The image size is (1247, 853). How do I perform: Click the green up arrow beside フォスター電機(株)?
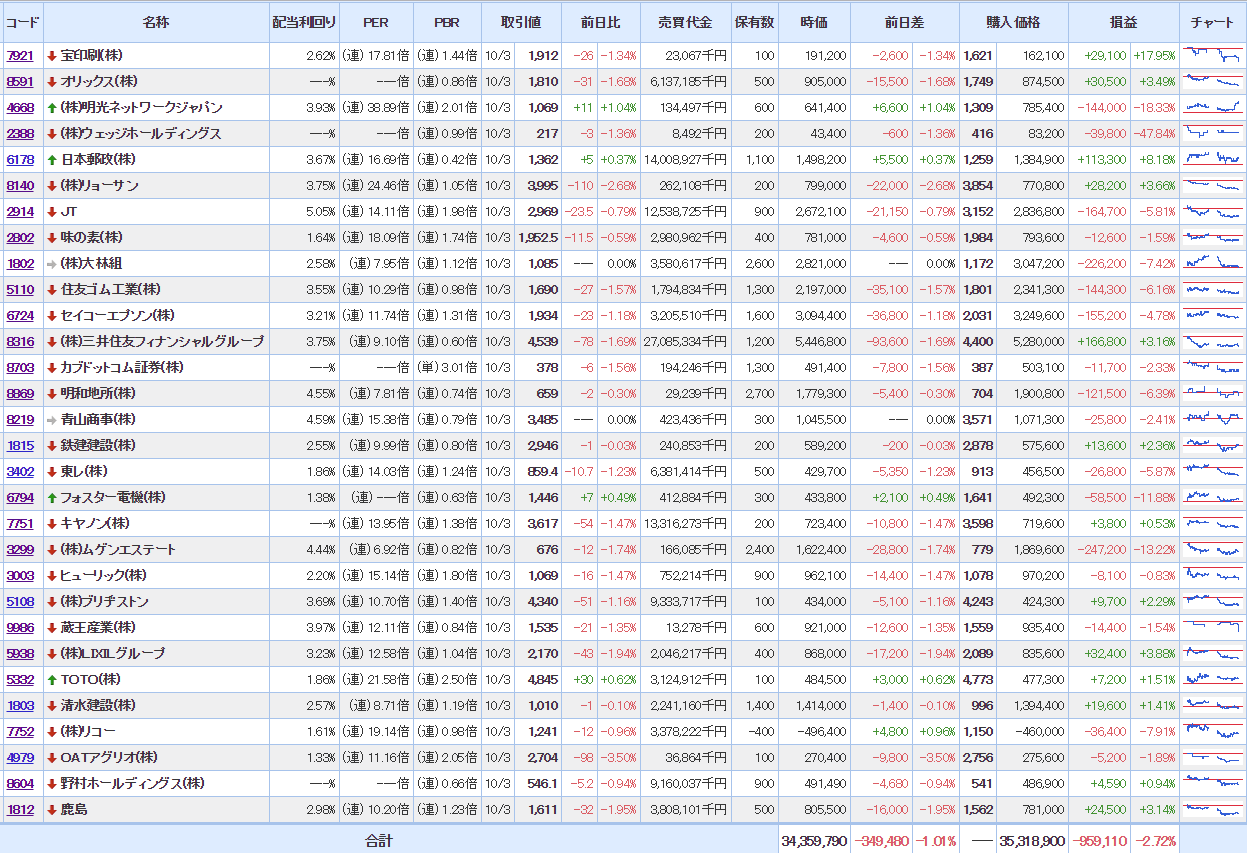coord(52,497)
